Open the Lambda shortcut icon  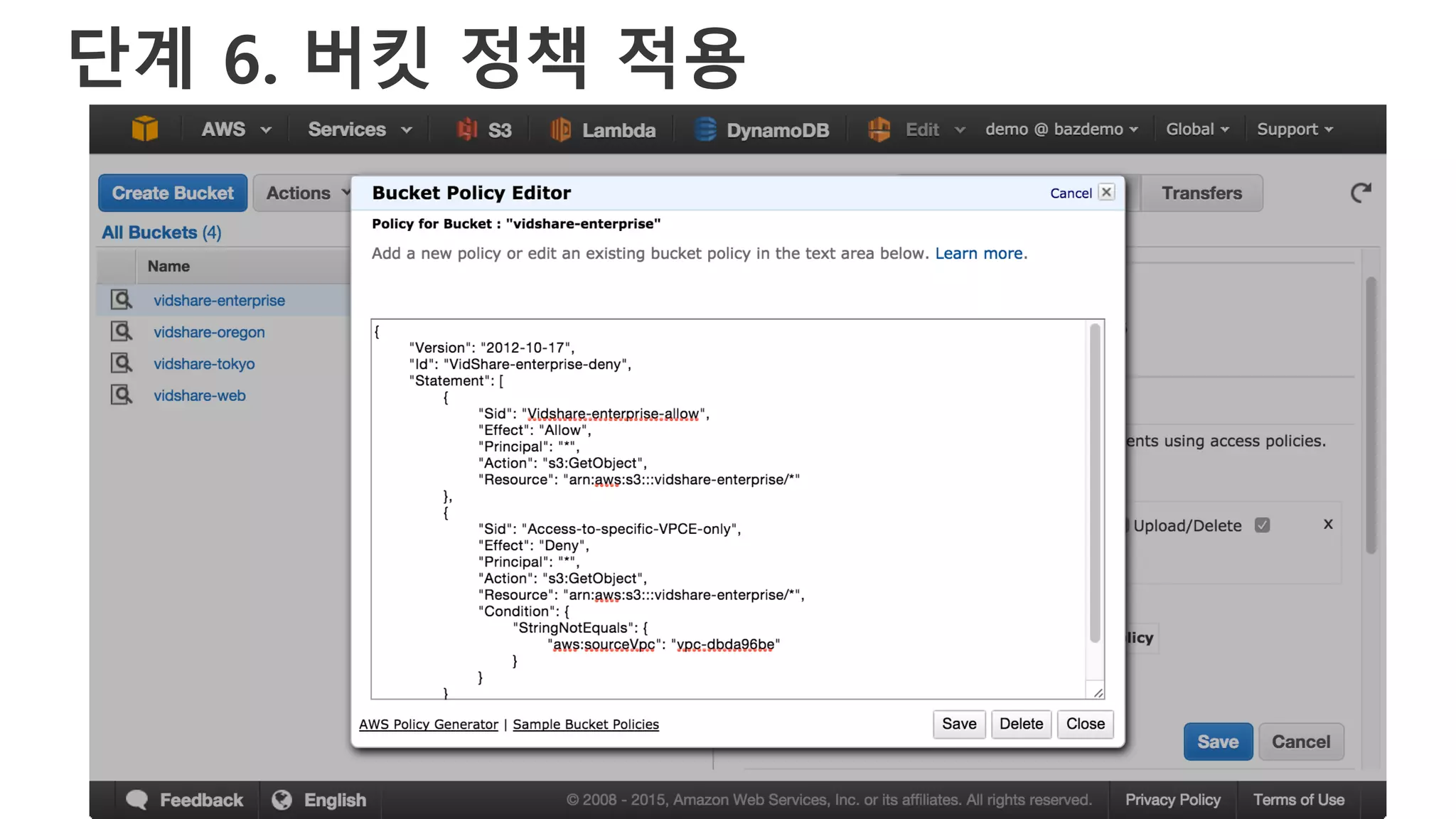pos(560,129)
